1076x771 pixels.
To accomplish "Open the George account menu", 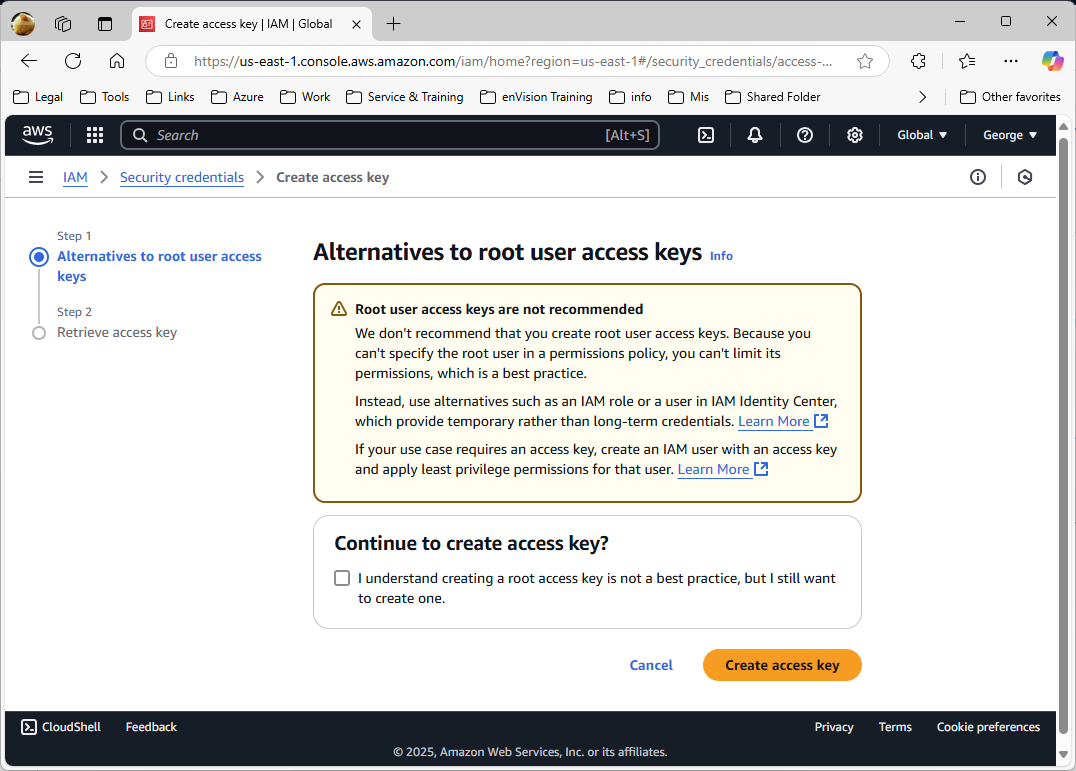I will (1010, 135).
